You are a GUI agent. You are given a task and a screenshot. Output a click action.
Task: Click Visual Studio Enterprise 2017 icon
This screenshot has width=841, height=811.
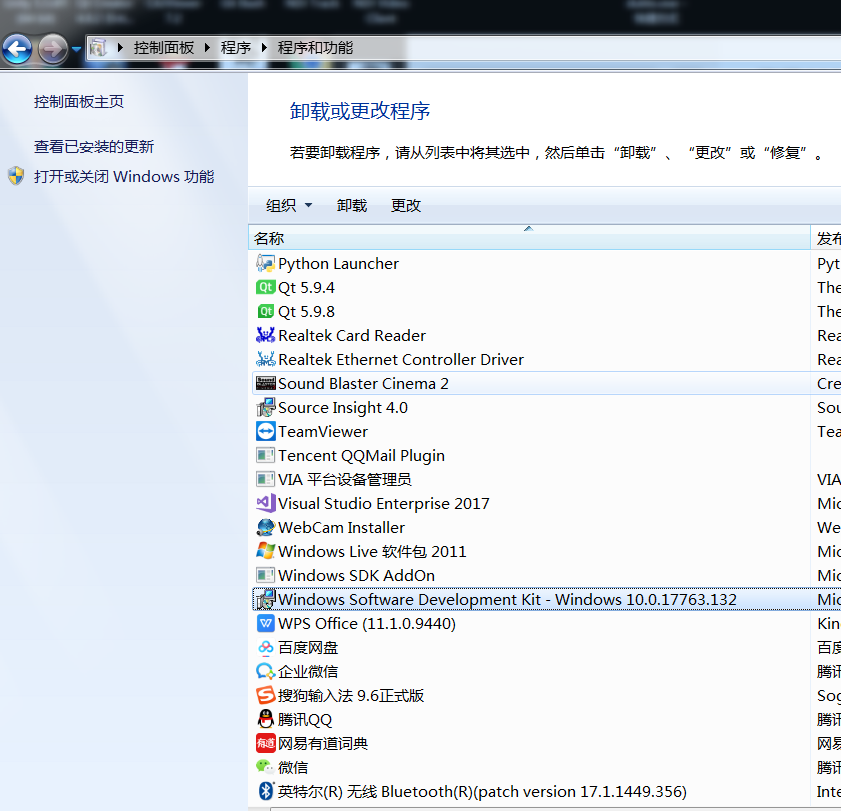click(265, 503)
